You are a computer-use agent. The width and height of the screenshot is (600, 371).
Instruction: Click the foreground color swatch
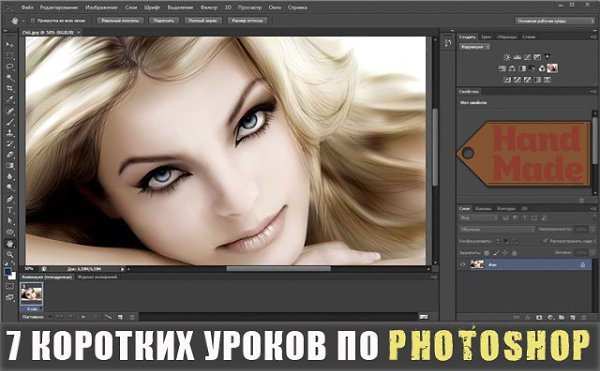click(x=8, y=272)
